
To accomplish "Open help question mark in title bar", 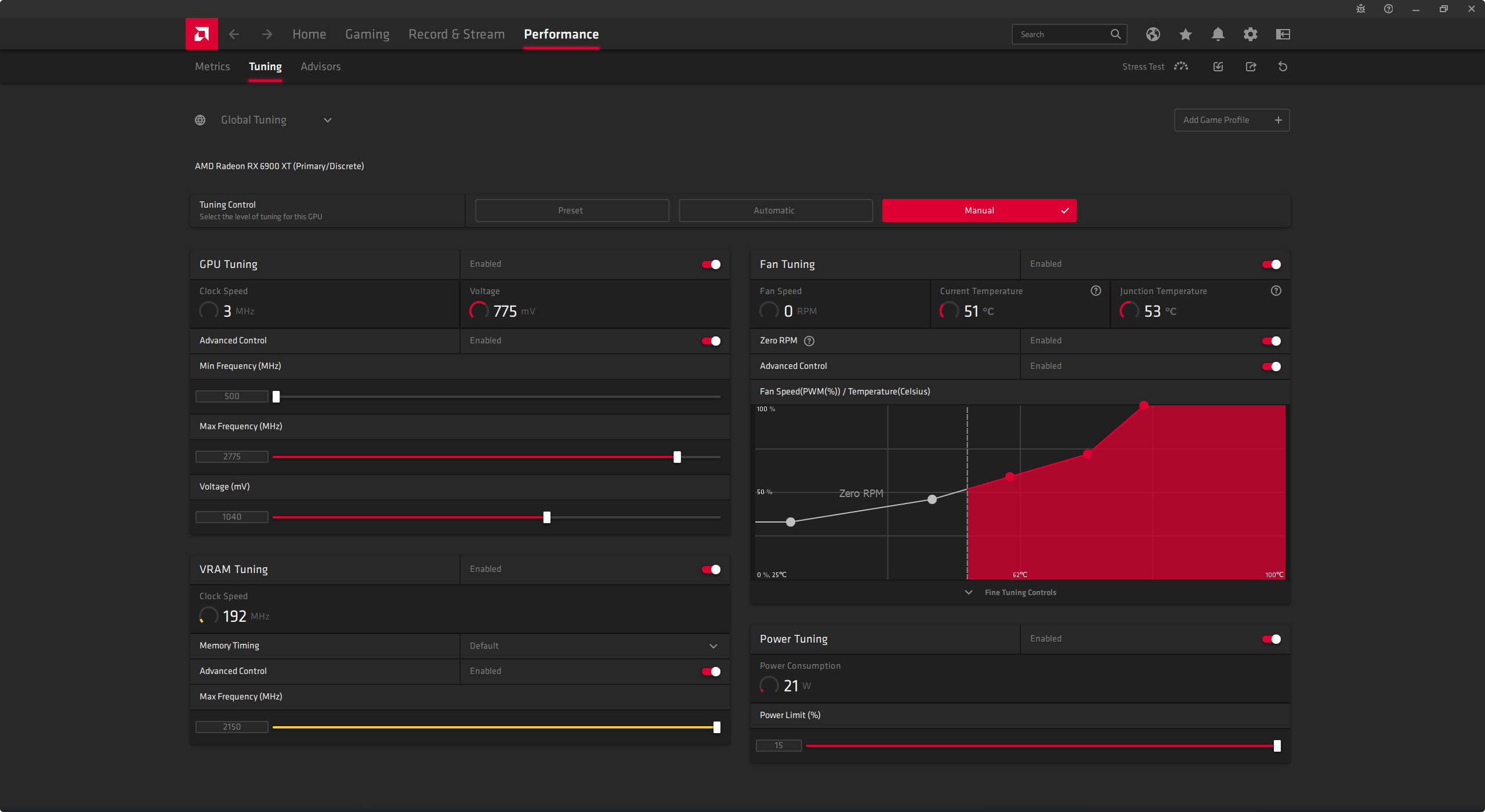I will [1388, 9].
